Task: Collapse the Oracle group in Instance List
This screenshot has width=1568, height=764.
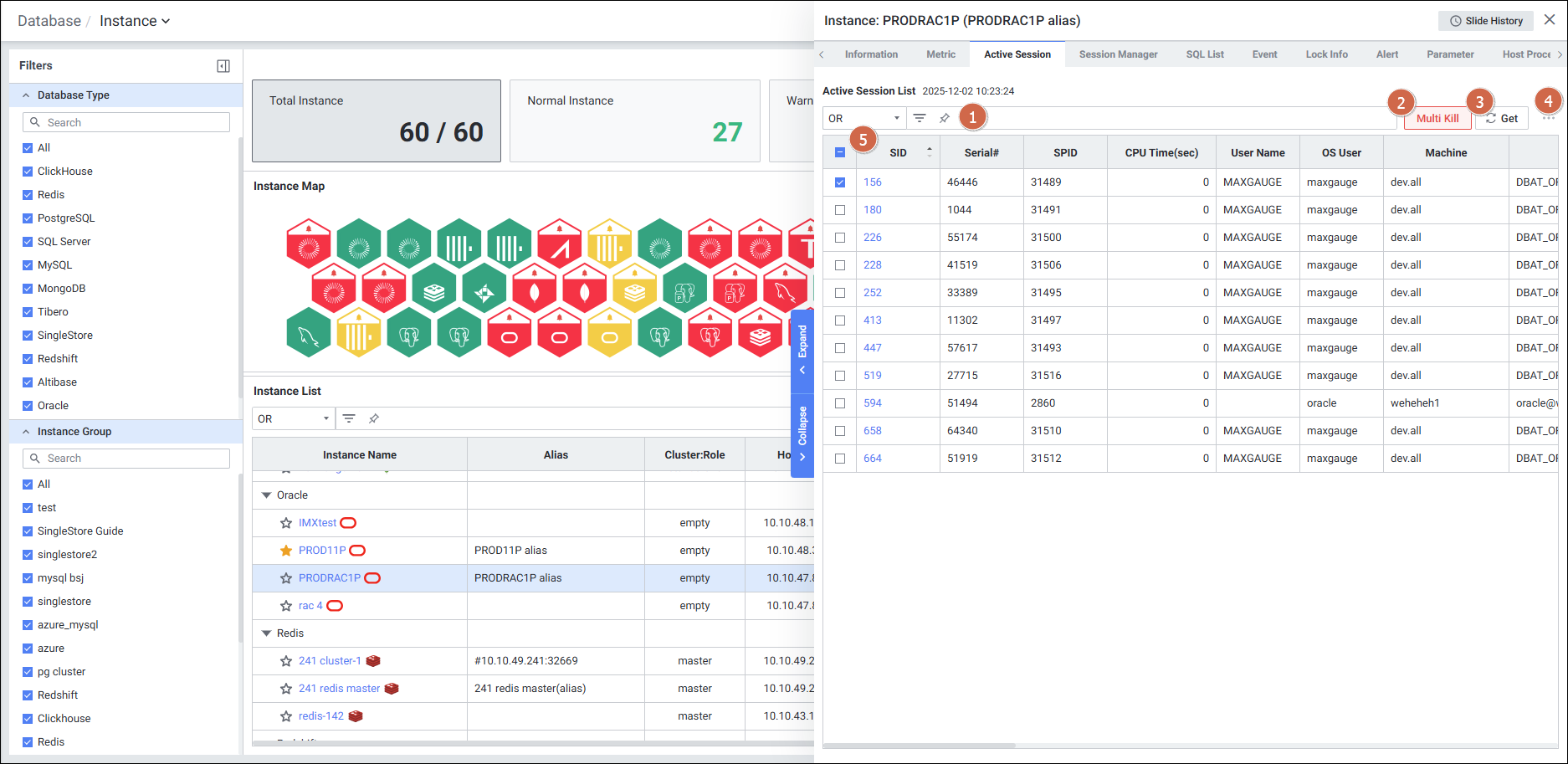Action: pos(267,495)
